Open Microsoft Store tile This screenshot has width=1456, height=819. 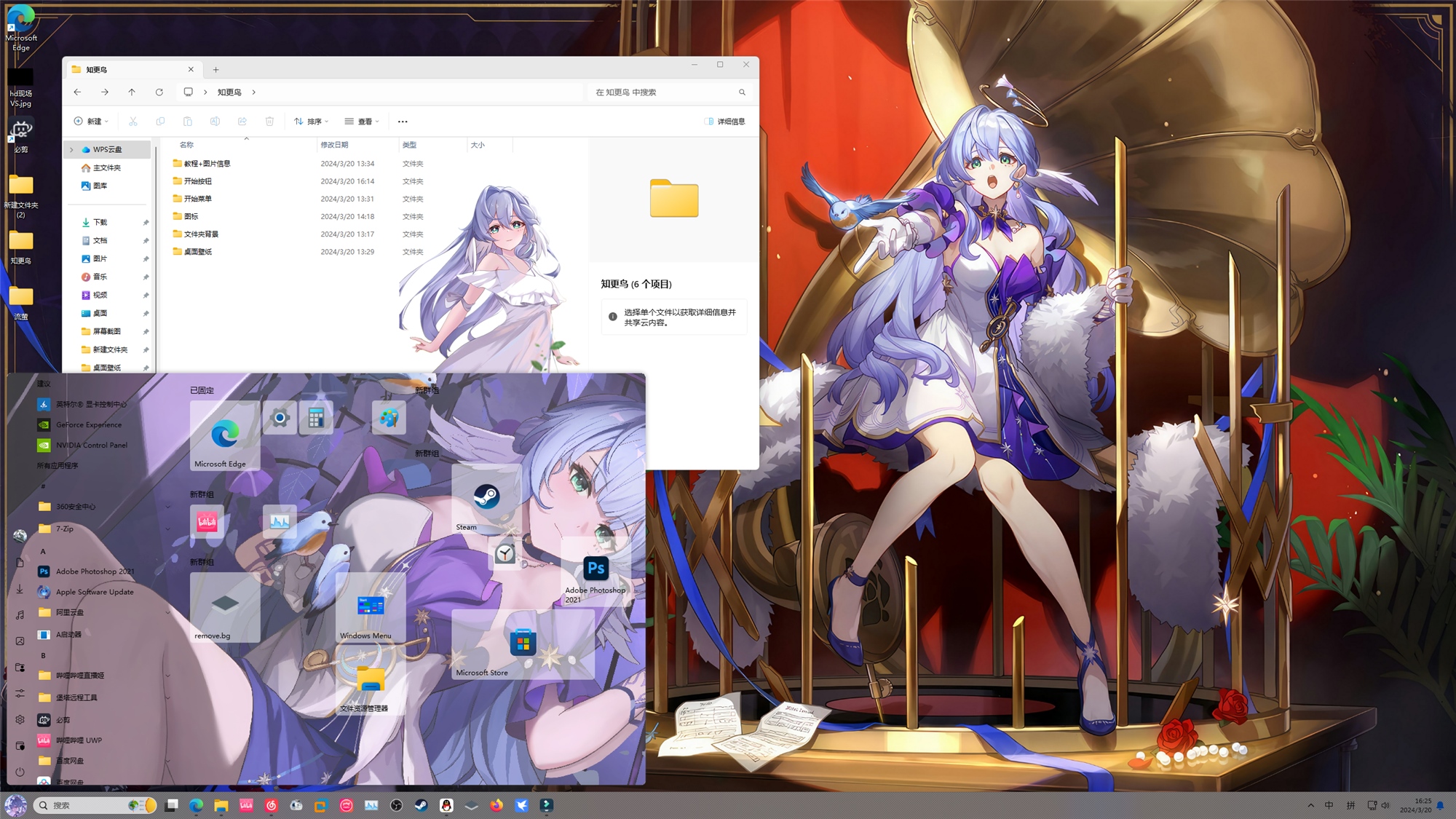[x=523, y=644]
